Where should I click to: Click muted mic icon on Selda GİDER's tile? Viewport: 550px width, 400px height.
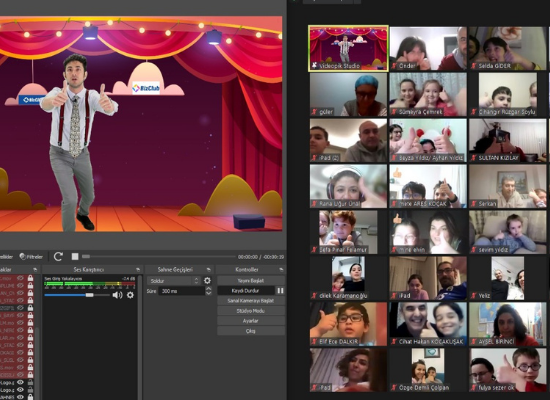(x=474, y=66)
